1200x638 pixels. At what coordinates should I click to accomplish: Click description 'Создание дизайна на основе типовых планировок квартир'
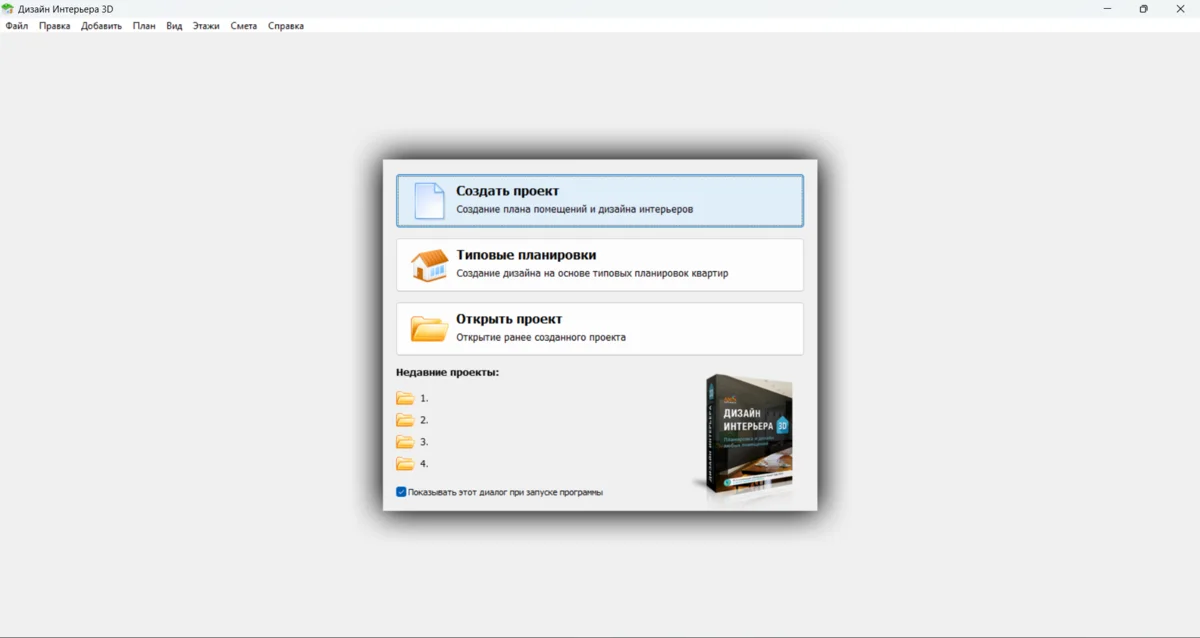[593, 274]
